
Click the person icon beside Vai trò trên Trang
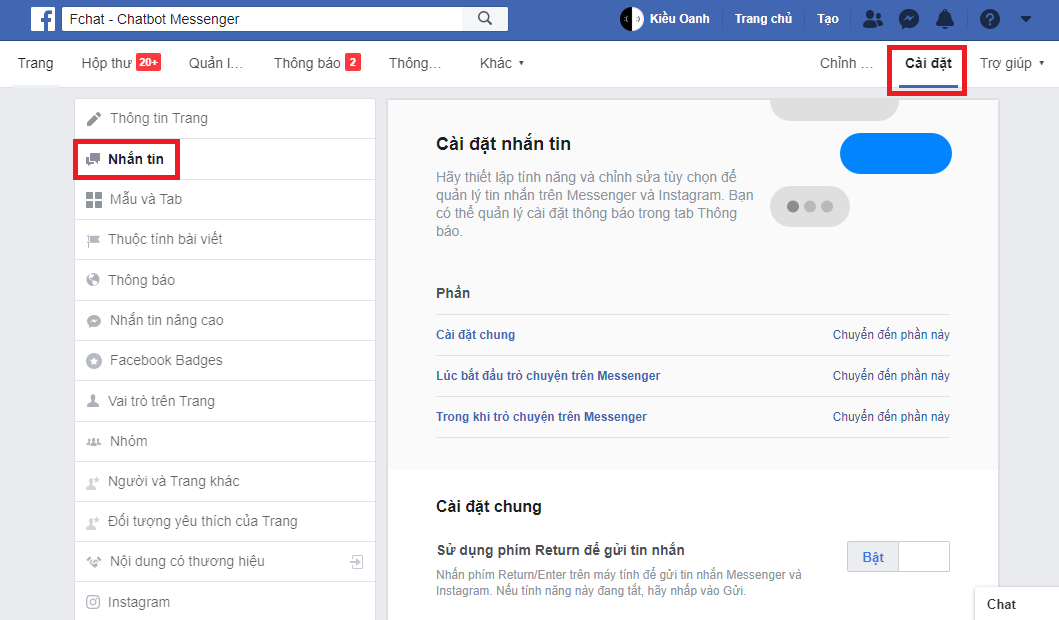(93, 401)
